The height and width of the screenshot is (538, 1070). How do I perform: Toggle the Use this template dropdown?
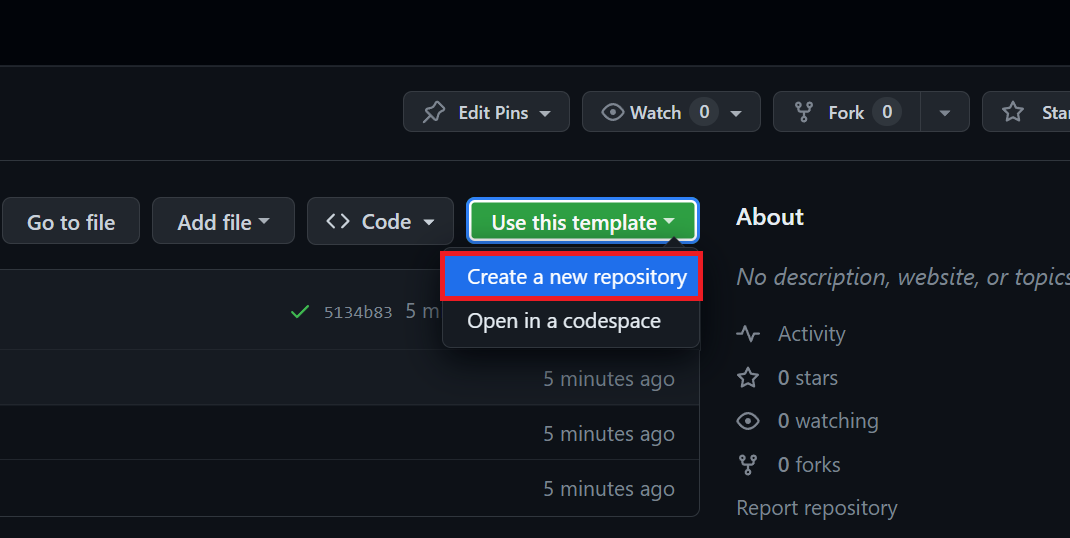583,221
